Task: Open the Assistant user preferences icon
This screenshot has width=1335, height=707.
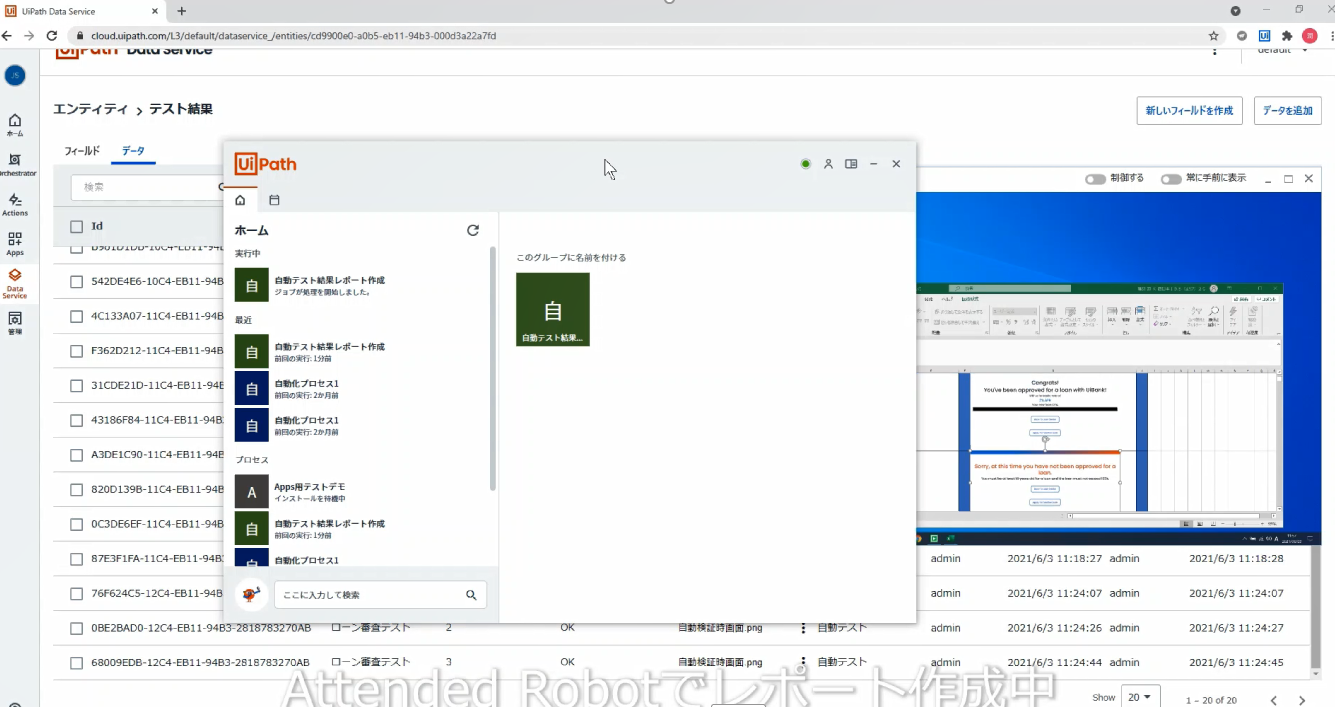Action: (x=828, y=164)
